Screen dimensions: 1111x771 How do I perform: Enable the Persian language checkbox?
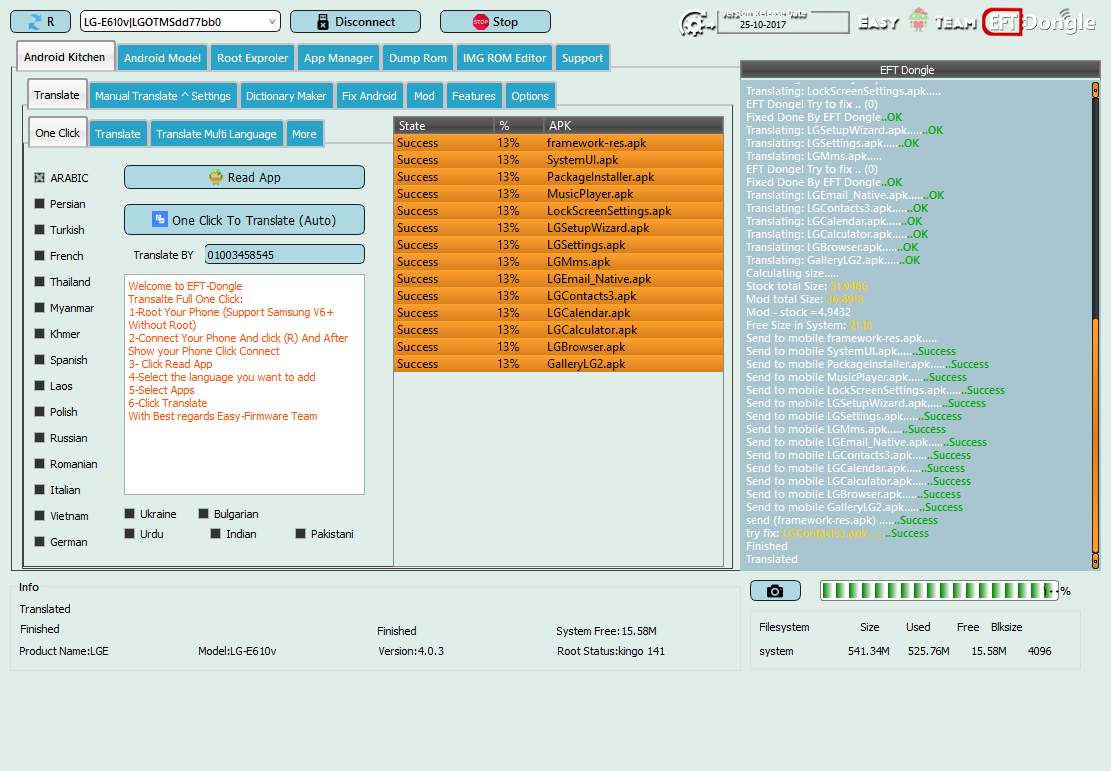[40, 204]
